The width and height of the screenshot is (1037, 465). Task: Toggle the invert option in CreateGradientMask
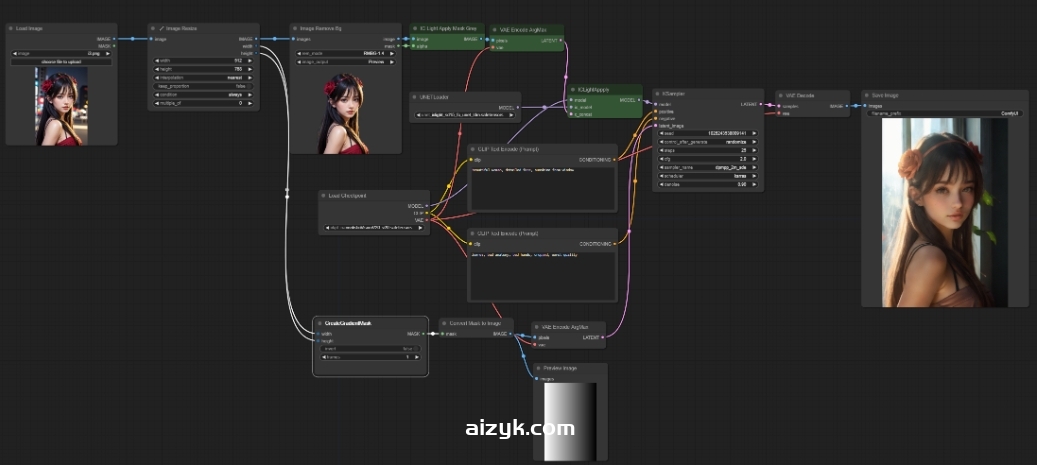point(370,348)
